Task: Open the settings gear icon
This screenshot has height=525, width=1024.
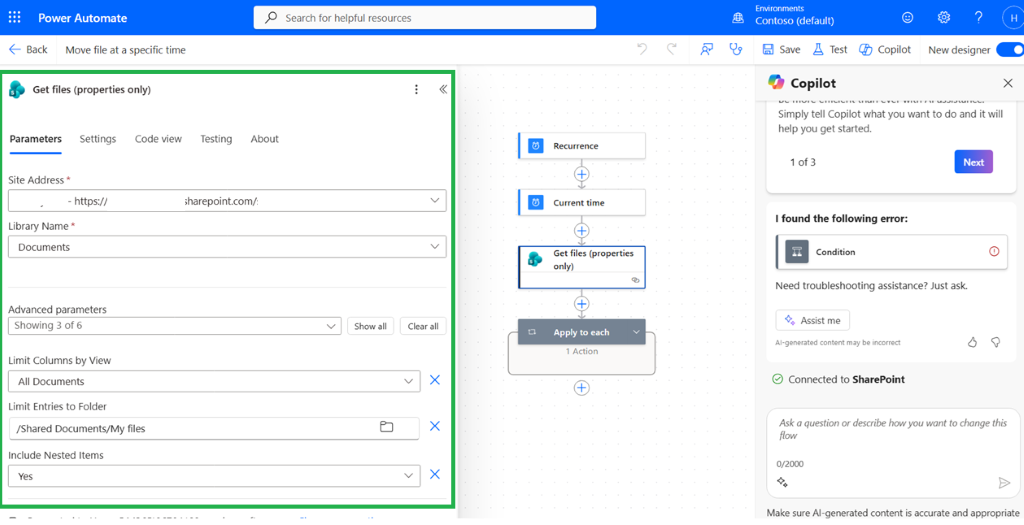Action: pyautogui.click(x=944, y=18)
